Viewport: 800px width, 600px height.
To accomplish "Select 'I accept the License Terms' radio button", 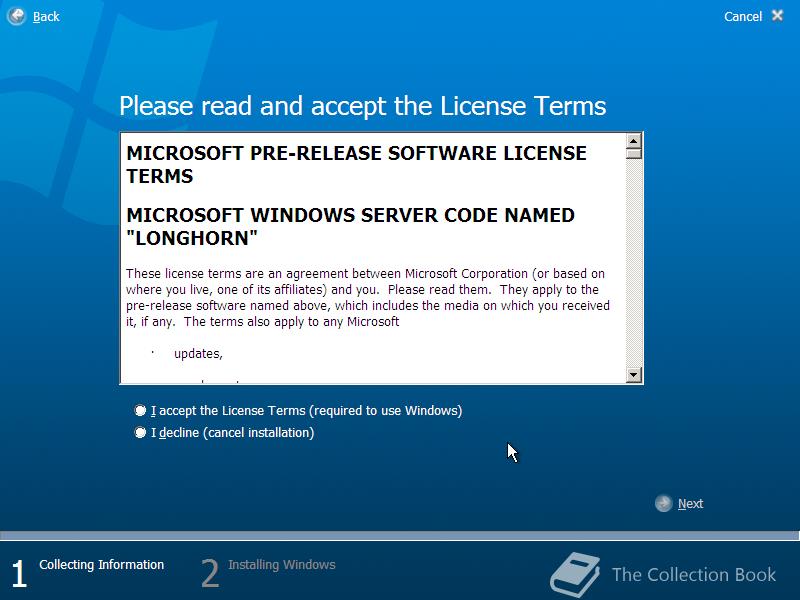I will (x=140, y=410).
